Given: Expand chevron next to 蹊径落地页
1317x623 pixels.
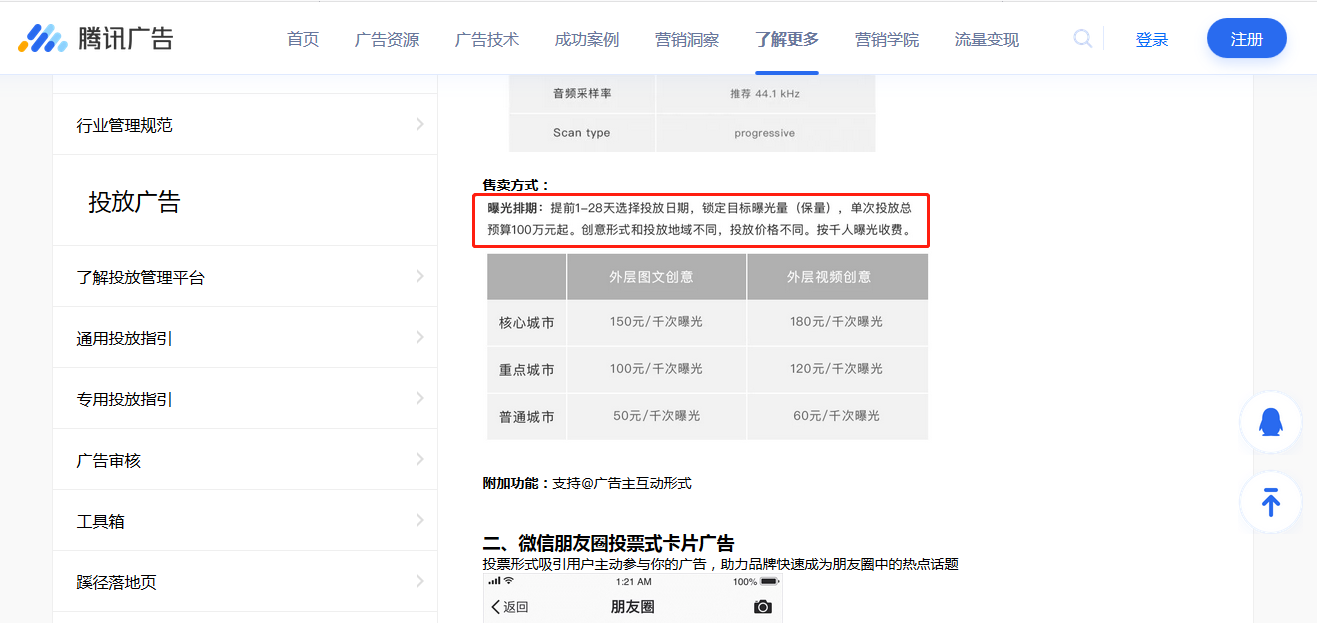Looking at the screenshot, I should coord(420,581).
